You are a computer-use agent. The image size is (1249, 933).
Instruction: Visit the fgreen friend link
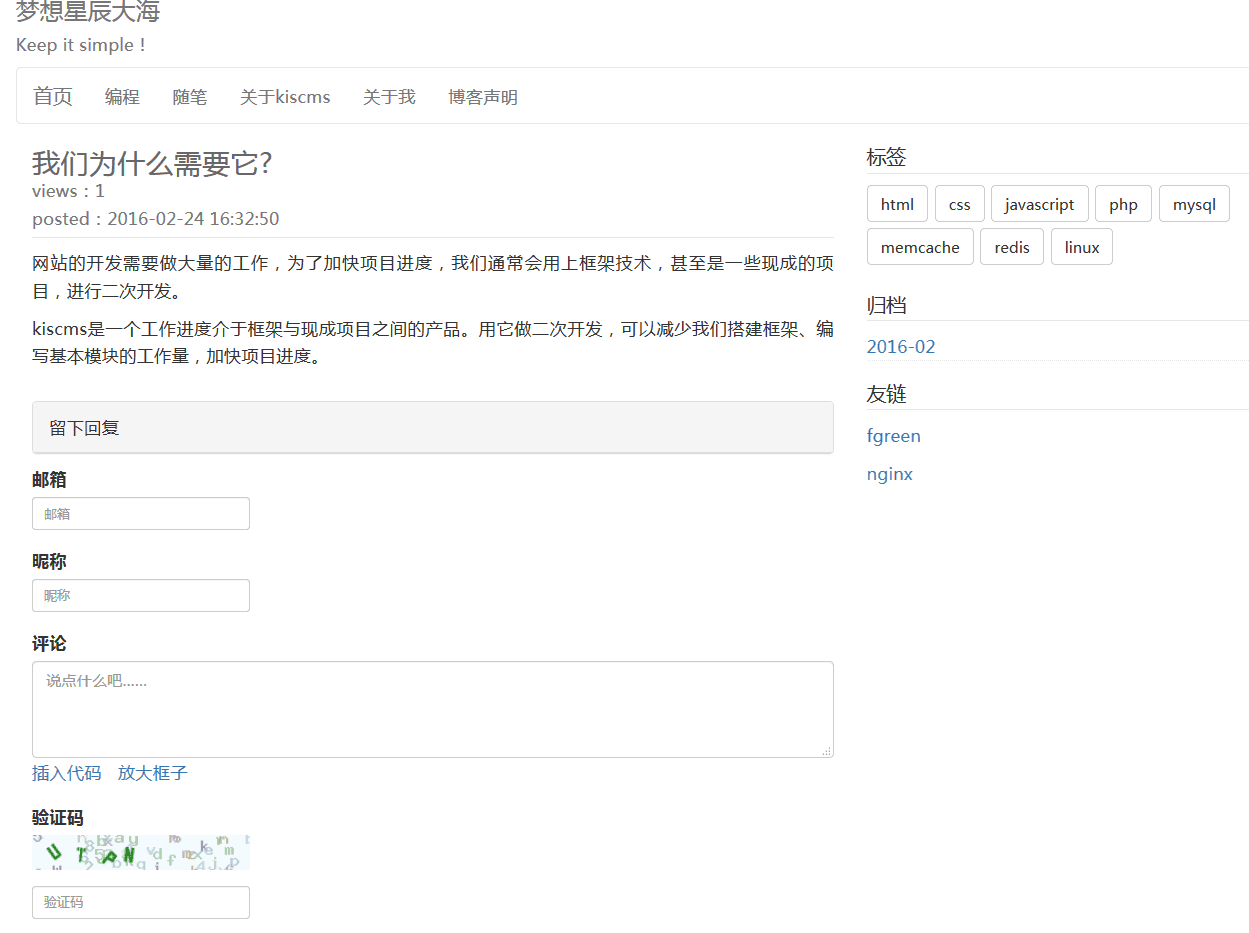[894, 436]
